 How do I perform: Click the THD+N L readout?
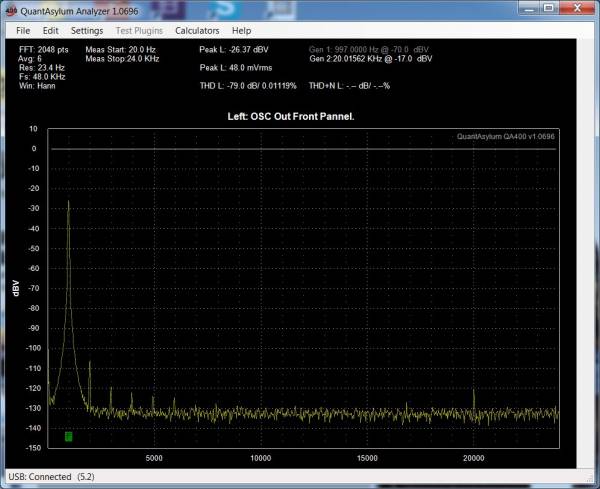click(349, 86)
